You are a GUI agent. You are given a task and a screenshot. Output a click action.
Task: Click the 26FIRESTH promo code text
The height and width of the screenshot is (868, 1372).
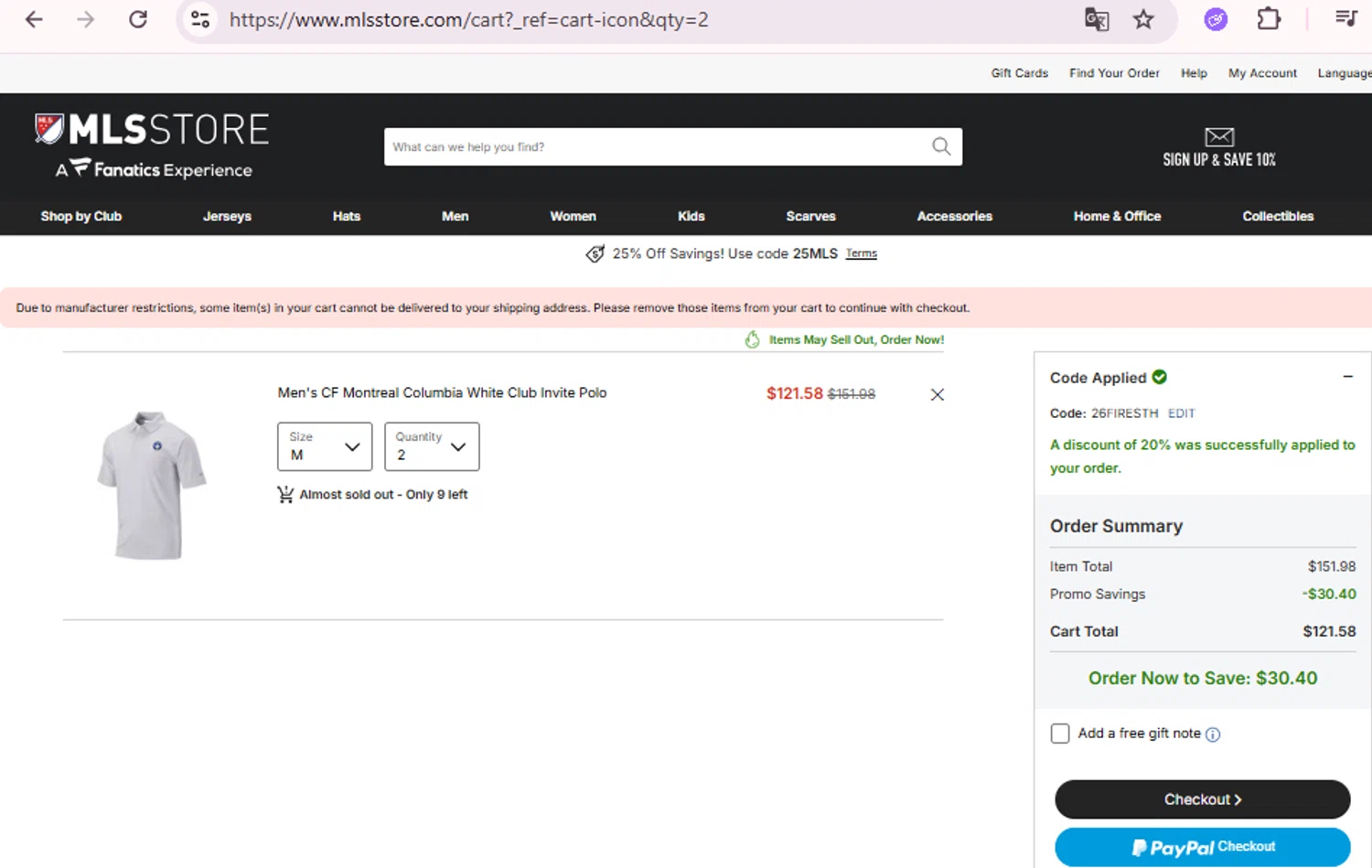pyautogui.click(x=1124, y=413)
